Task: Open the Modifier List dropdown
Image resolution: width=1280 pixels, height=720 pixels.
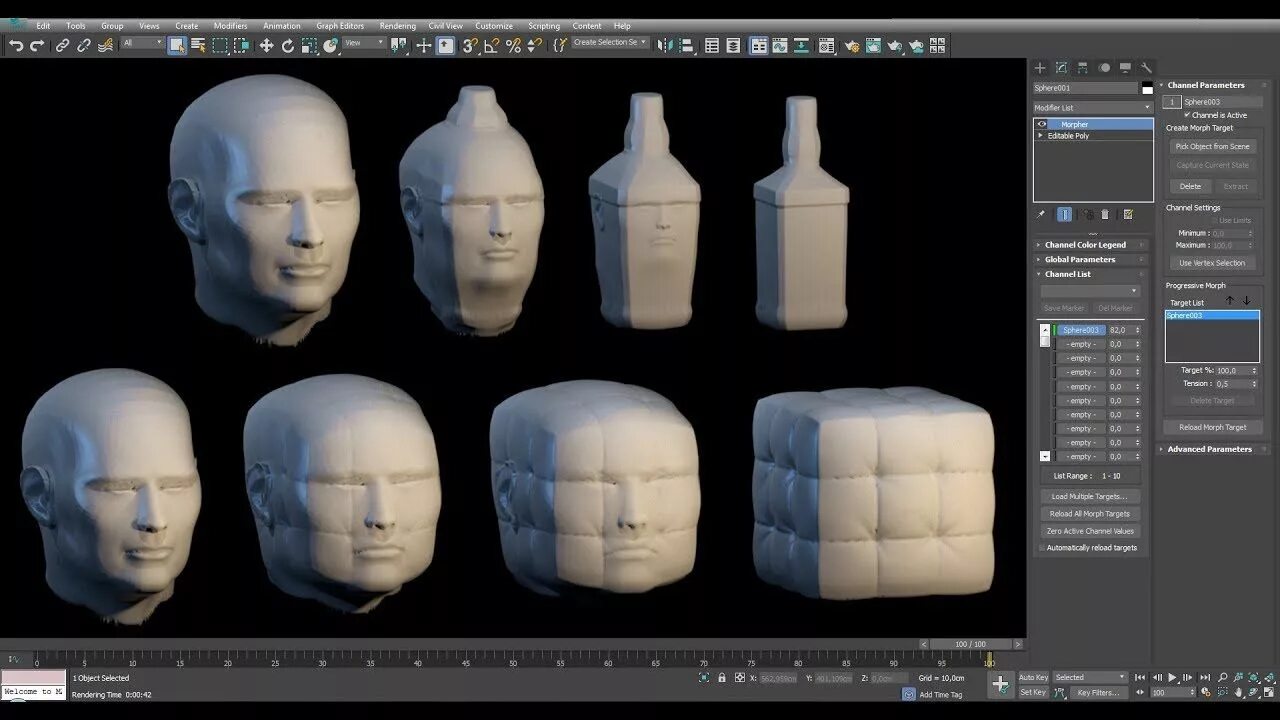Action: (1092, 107)
